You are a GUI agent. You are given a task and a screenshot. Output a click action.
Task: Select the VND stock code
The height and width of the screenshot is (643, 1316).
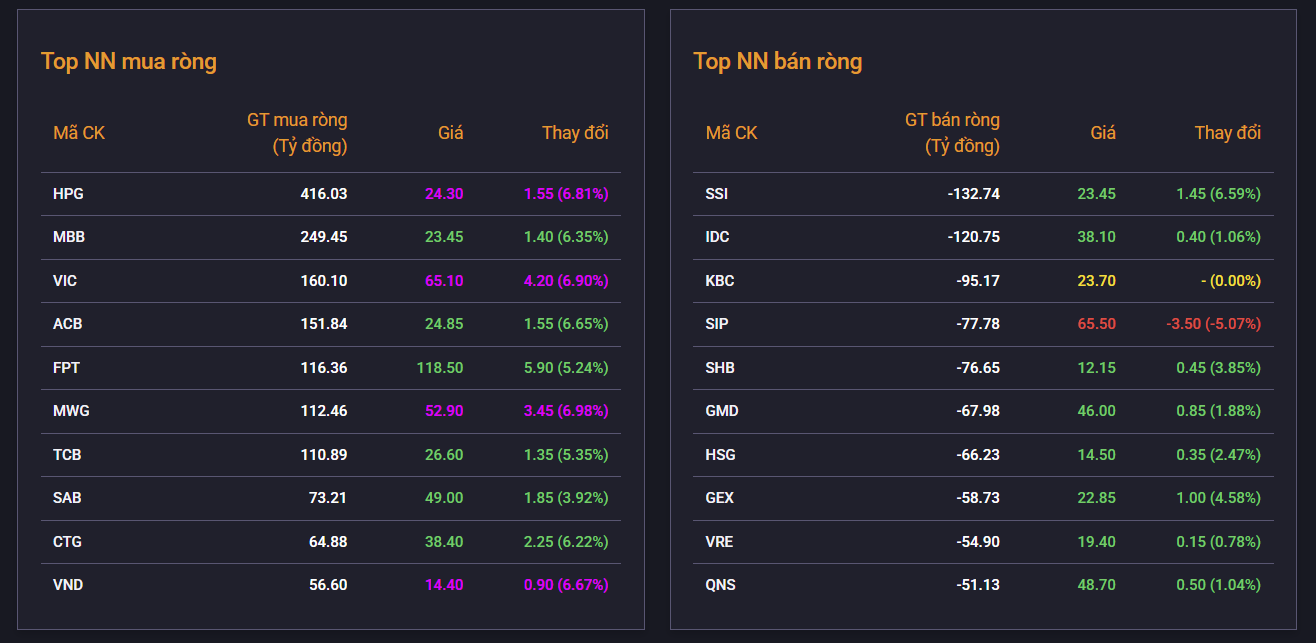(68, 585)
